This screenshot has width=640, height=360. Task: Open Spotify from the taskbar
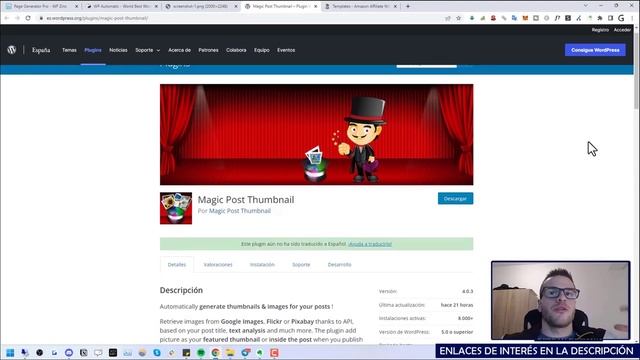click(201, 353)
